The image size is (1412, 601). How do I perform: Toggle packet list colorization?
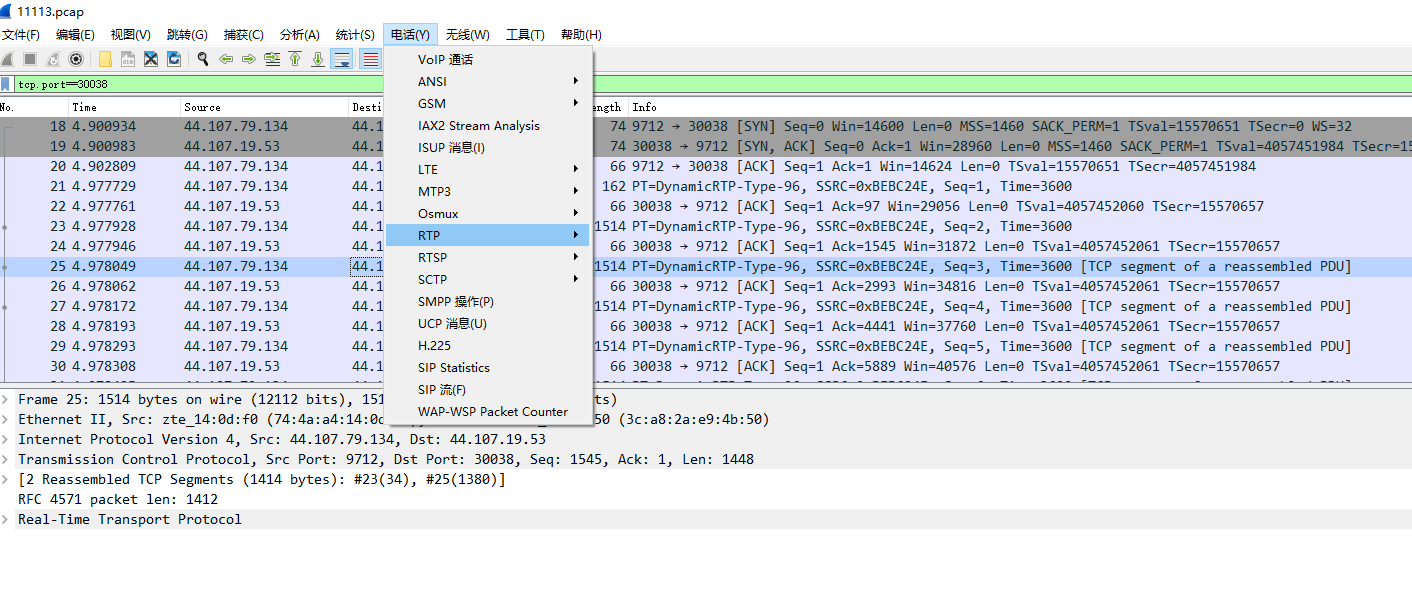370,59
